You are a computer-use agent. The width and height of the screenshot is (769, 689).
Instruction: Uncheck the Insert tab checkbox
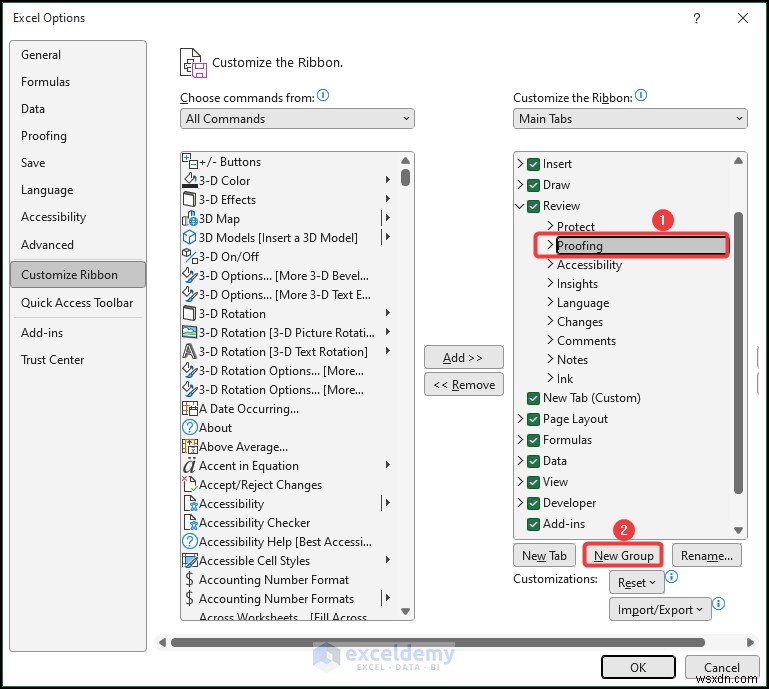[x=534, y=164]
